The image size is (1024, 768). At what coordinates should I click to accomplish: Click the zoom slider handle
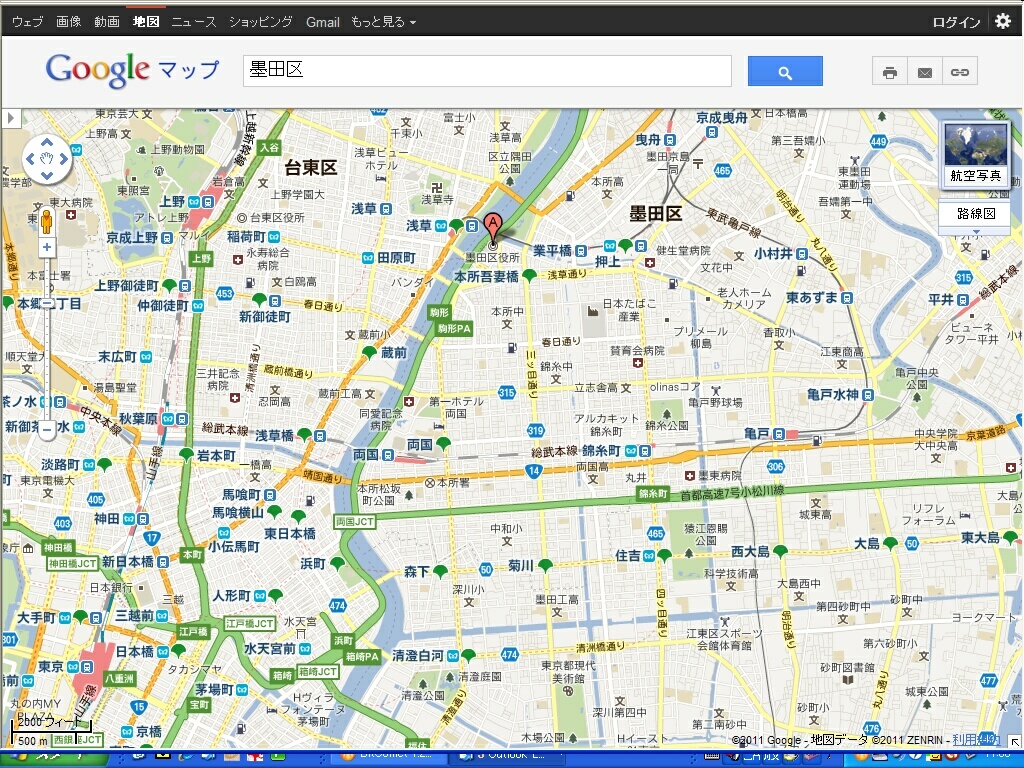click(47, 303)
